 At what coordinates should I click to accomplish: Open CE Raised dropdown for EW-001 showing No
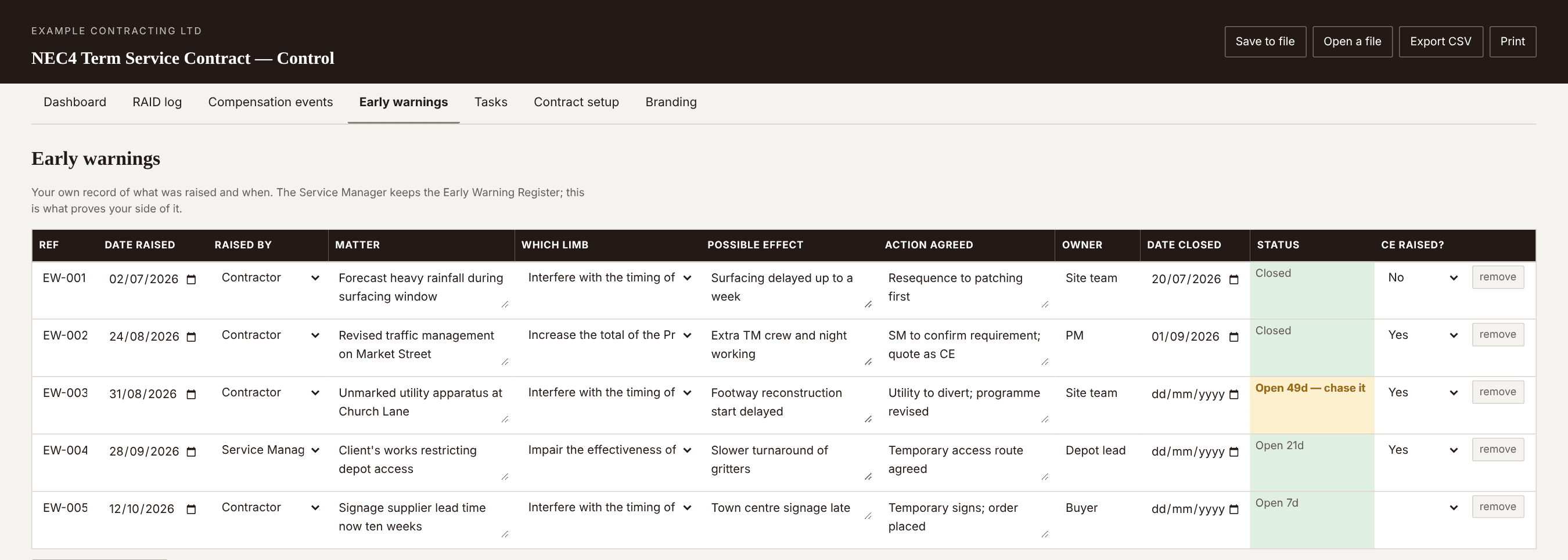[1422, 278]
